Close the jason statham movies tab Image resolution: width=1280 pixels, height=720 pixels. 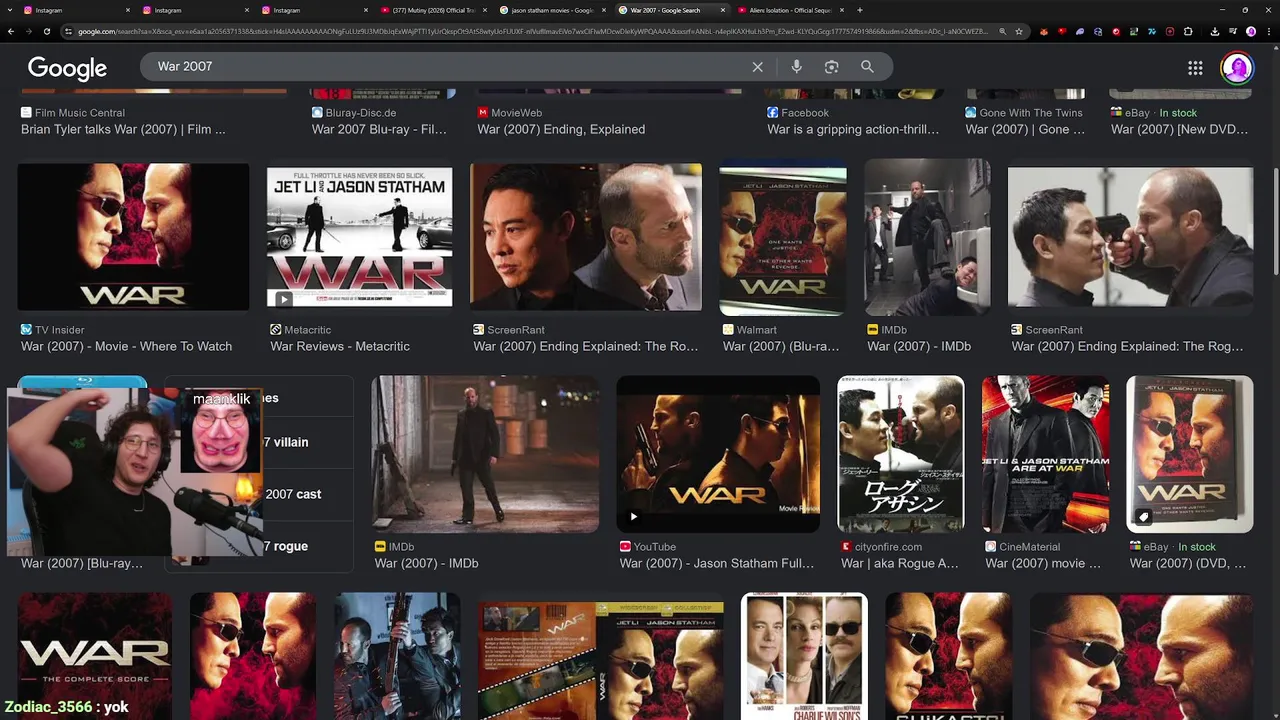(605, 10)
